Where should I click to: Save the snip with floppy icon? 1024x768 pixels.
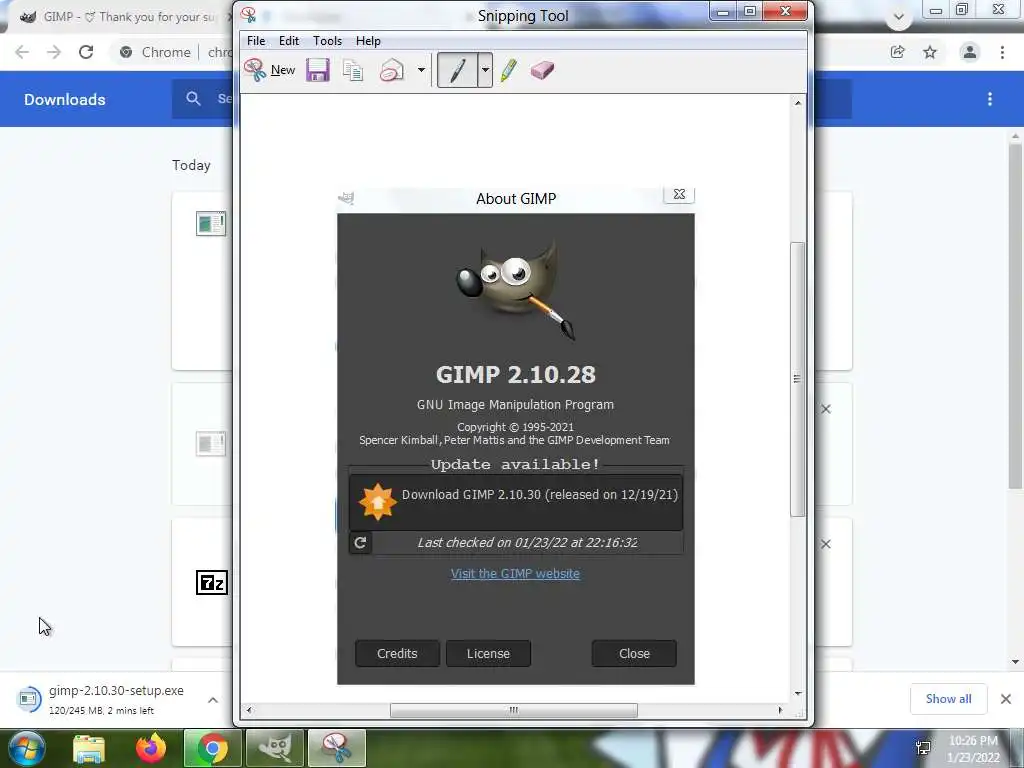[x=318, y=70]
